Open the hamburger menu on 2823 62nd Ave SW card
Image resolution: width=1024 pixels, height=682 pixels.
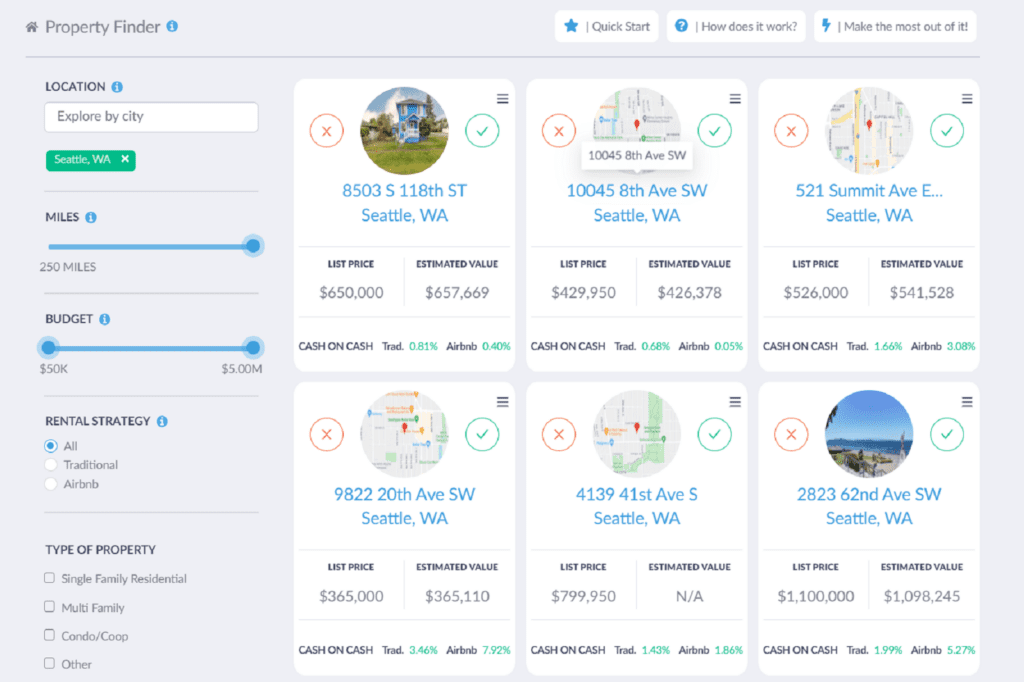[967, 401]
